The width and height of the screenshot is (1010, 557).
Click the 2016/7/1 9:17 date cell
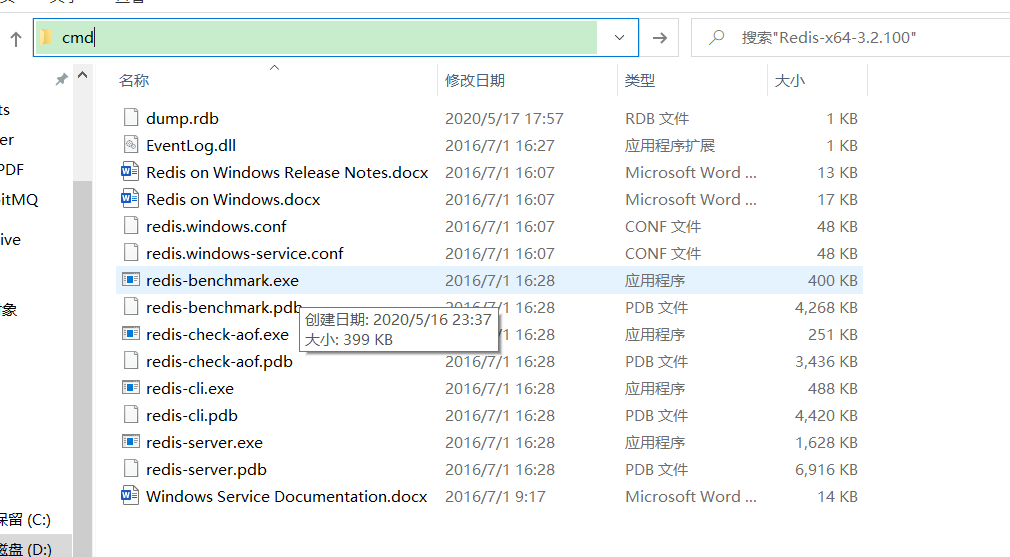point(495,497)
